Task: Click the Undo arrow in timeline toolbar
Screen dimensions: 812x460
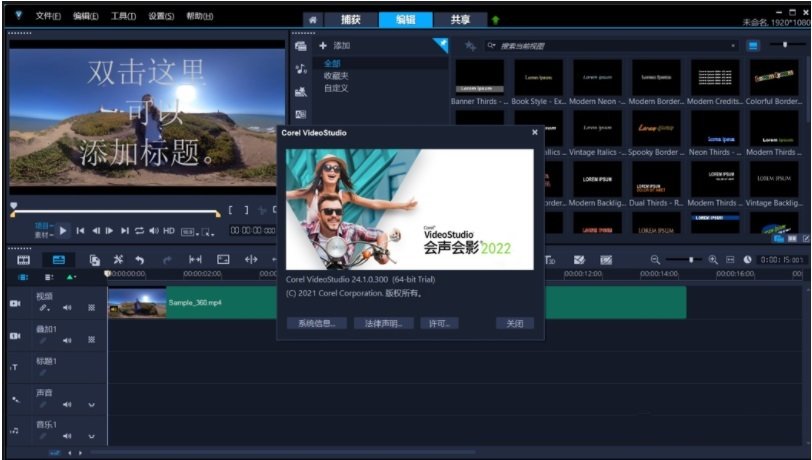Action: [139, 260]
